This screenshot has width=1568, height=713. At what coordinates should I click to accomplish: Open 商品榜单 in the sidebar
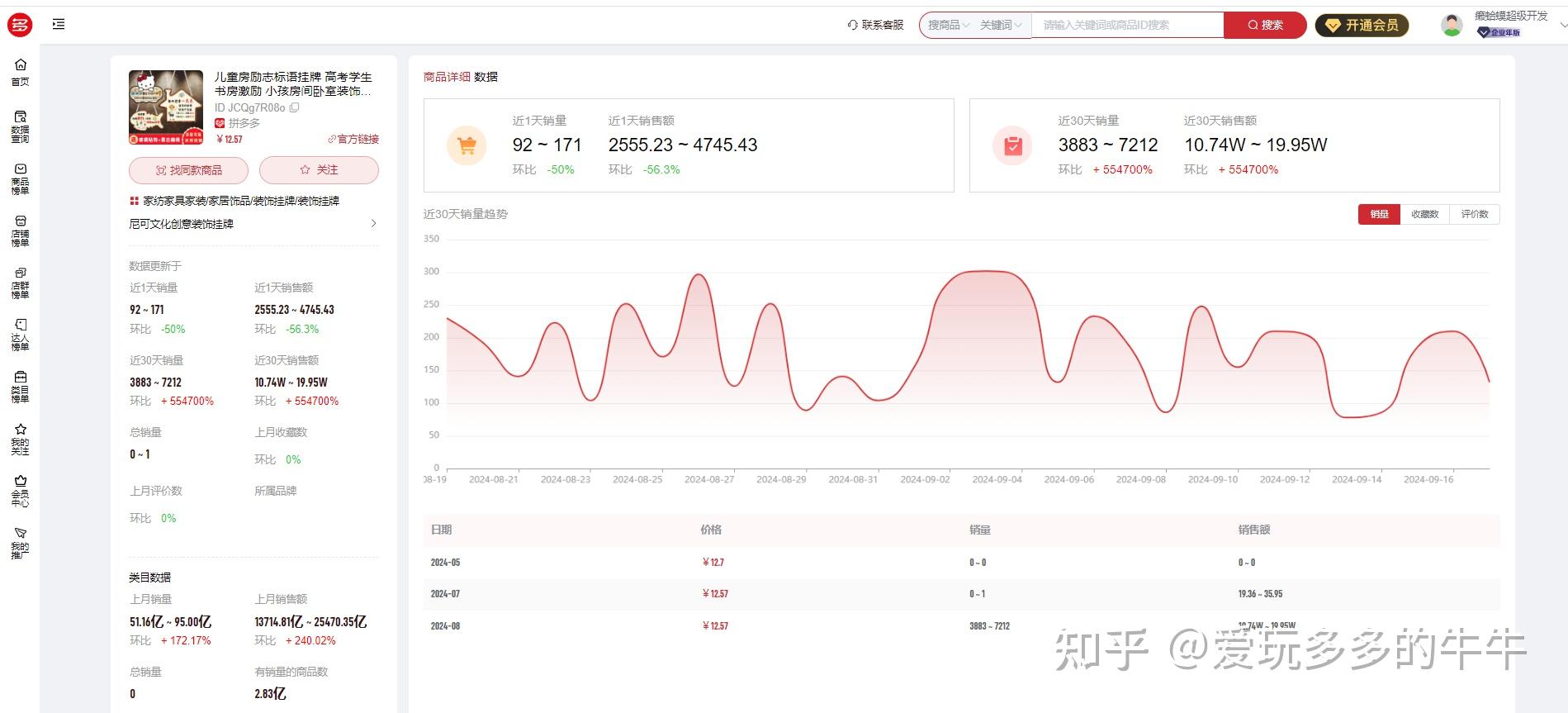[x=20, y=178]
